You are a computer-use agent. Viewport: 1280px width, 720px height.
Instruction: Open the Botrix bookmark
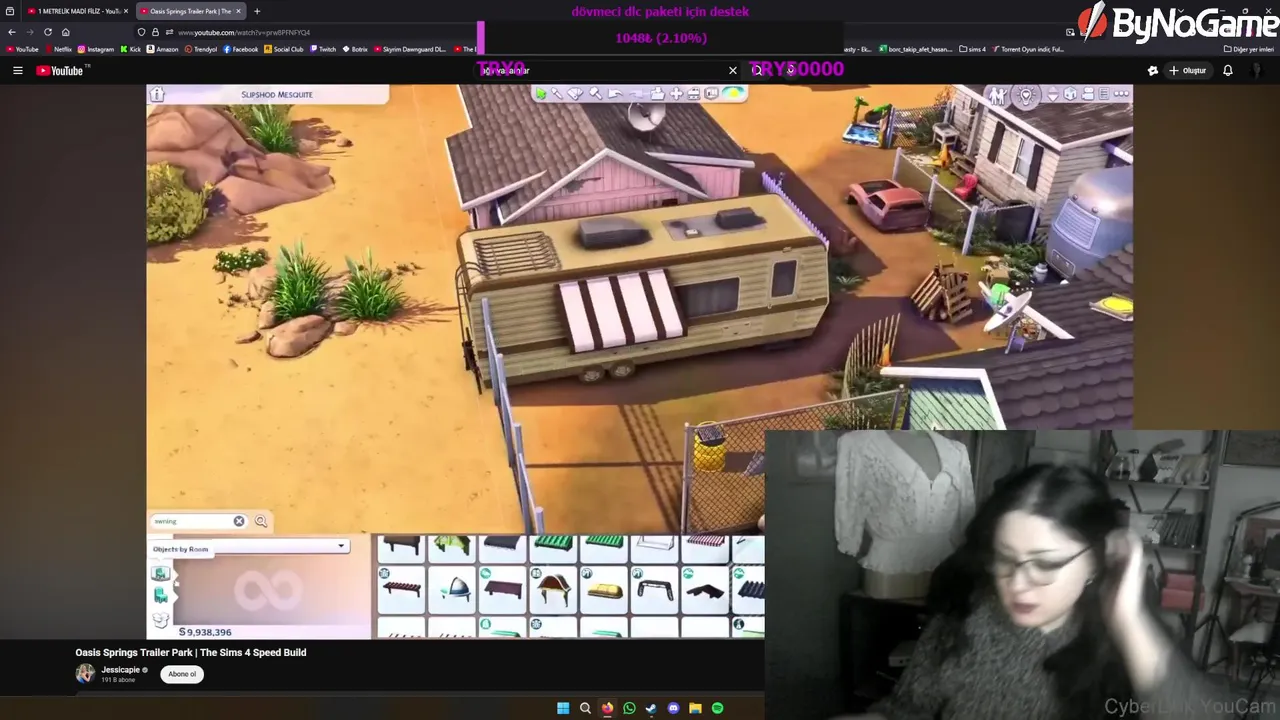pos(355,49)
